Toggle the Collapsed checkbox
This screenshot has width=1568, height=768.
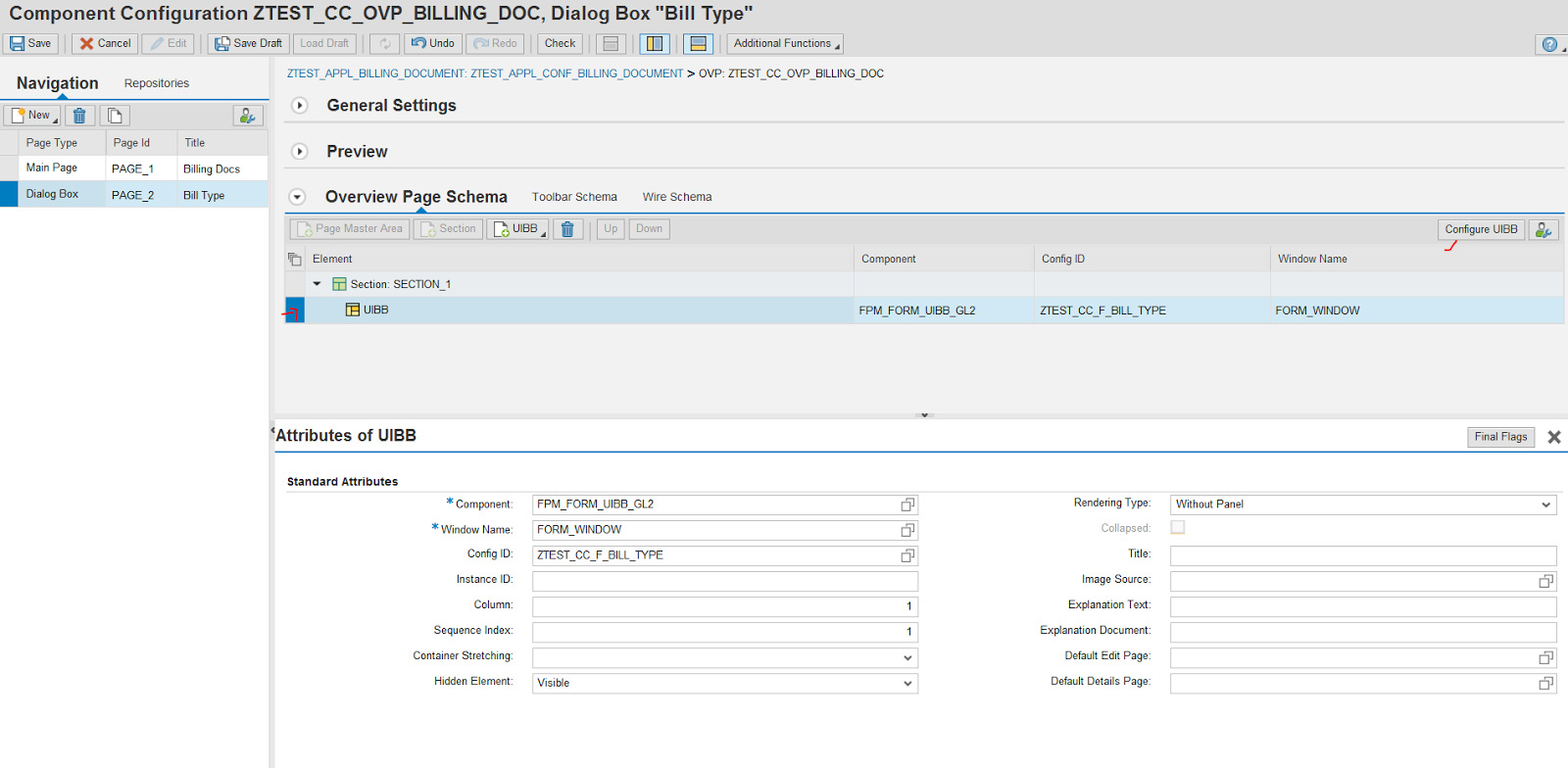coord(1178,528)
